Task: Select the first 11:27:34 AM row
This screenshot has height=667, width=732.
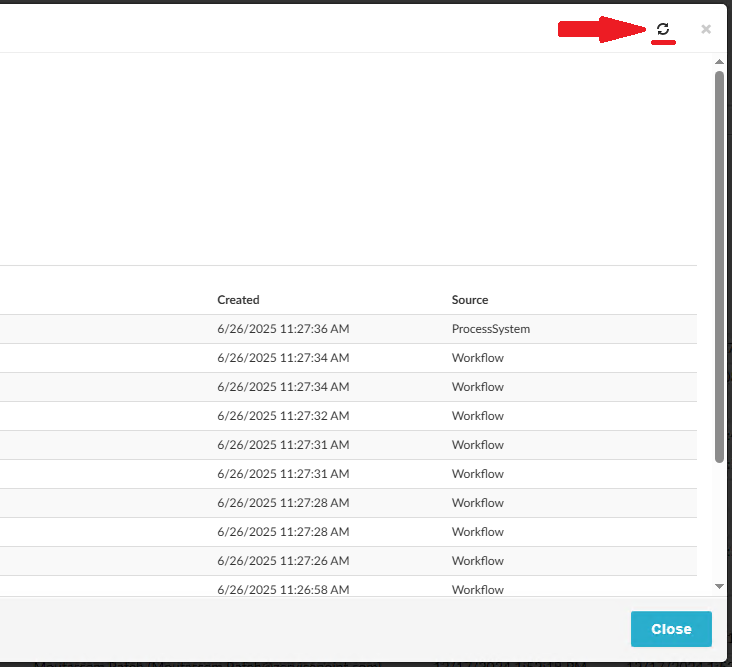Action: pyautogui.click(x=283, y=358)
